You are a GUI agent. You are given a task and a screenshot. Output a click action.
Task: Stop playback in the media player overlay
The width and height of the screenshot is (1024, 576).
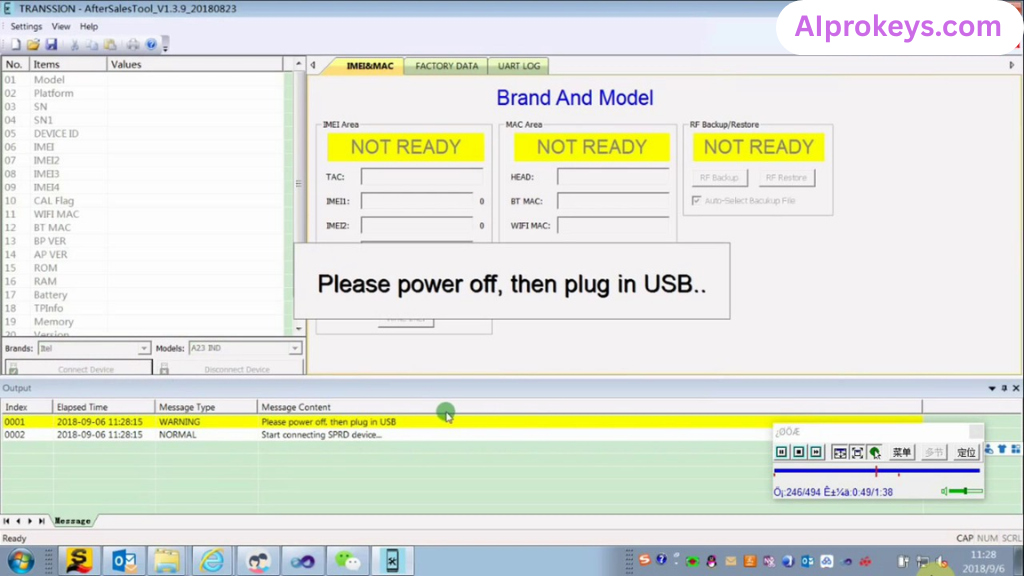tap(799, 451)
